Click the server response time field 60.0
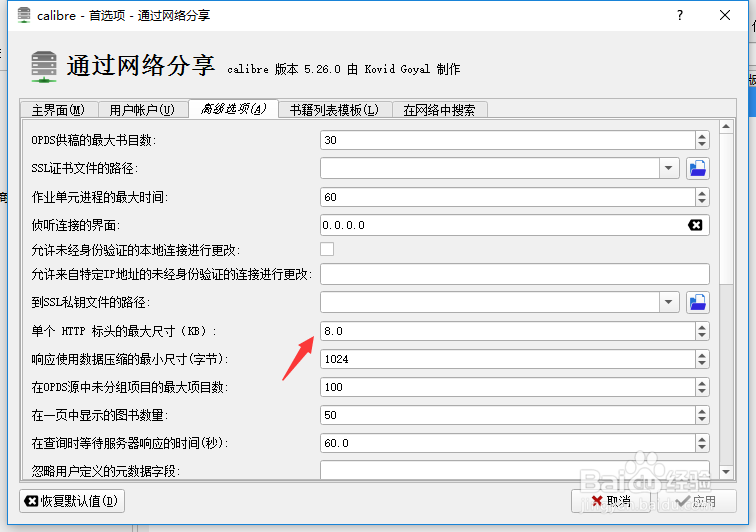The image size is (756, 532). [x=507, y=443]
